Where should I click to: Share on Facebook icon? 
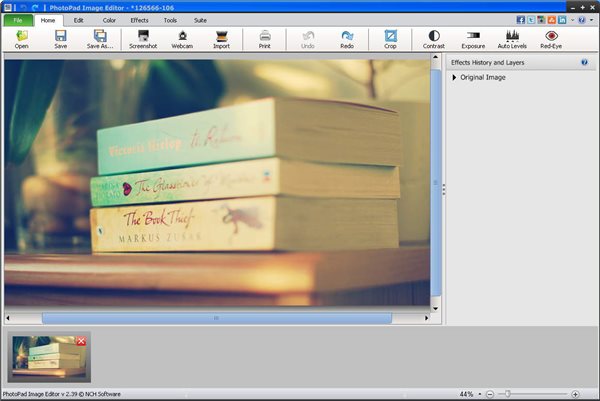[x=520, y=20]
